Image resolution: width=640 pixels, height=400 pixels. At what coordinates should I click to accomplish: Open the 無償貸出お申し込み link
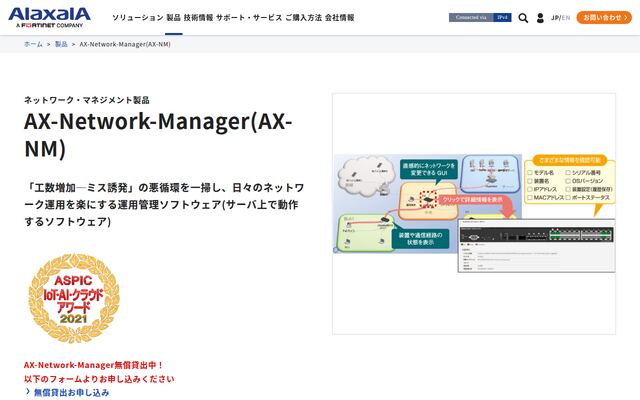pyautogui.click(x=71, y=393)
